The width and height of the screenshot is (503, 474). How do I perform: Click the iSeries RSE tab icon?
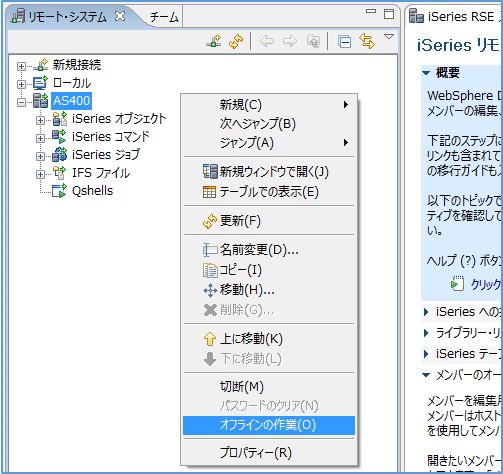point(416,16)
